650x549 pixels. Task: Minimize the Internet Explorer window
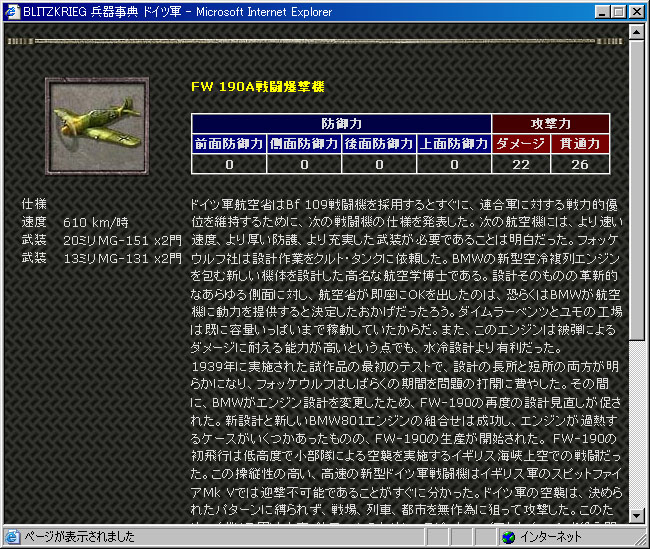603,11
